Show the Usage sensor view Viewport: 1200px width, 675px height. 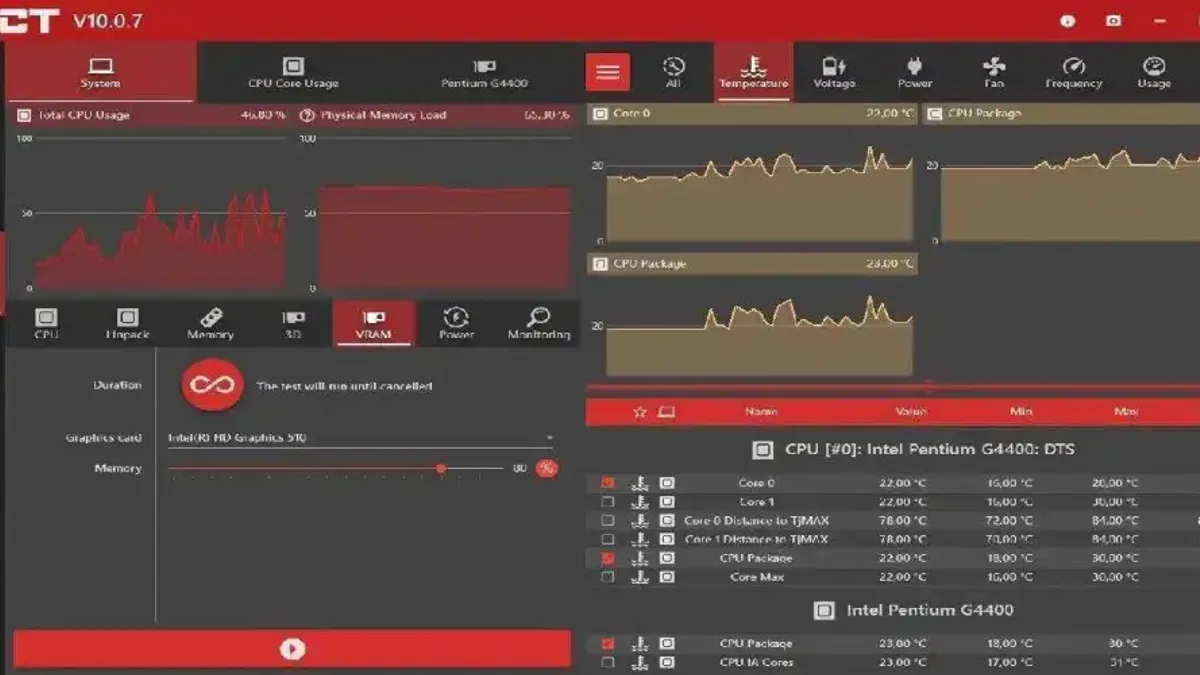[x=1153, y=67]
